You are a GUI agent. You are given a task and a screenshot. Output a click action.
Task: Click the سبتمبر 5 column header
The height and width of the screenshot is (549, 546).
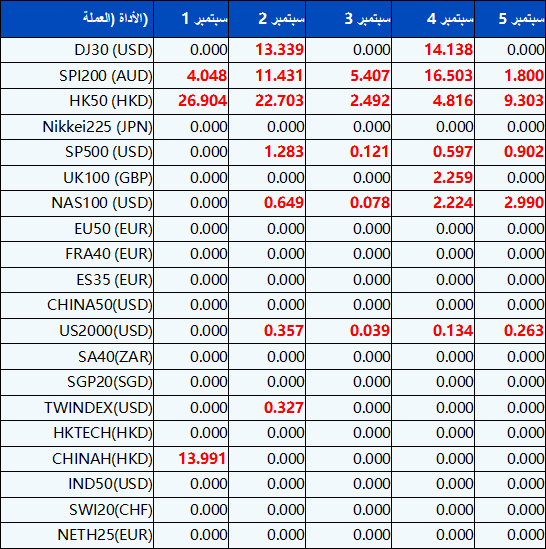click(x=510, y=19)
